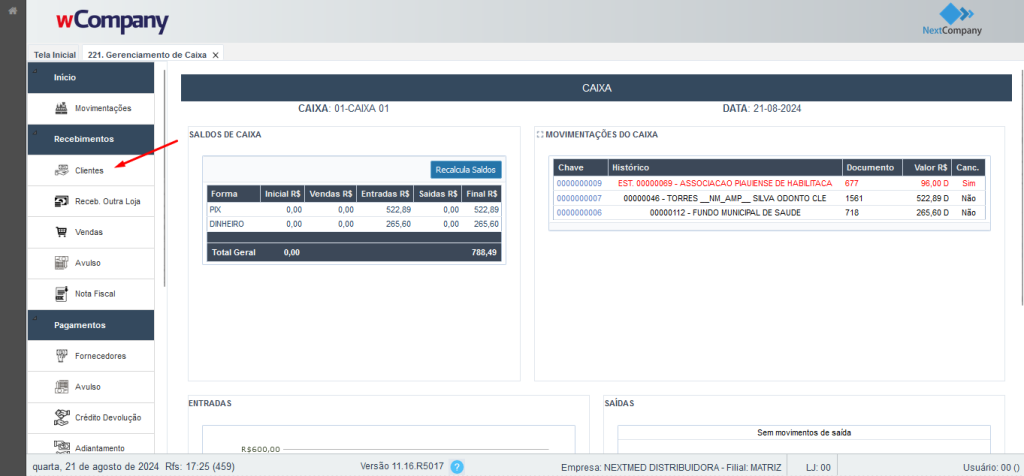The height and width of the screenshot is (476, 1024).
Task: Click the blue help icon beside version number
Action: [x=457, y=466]
